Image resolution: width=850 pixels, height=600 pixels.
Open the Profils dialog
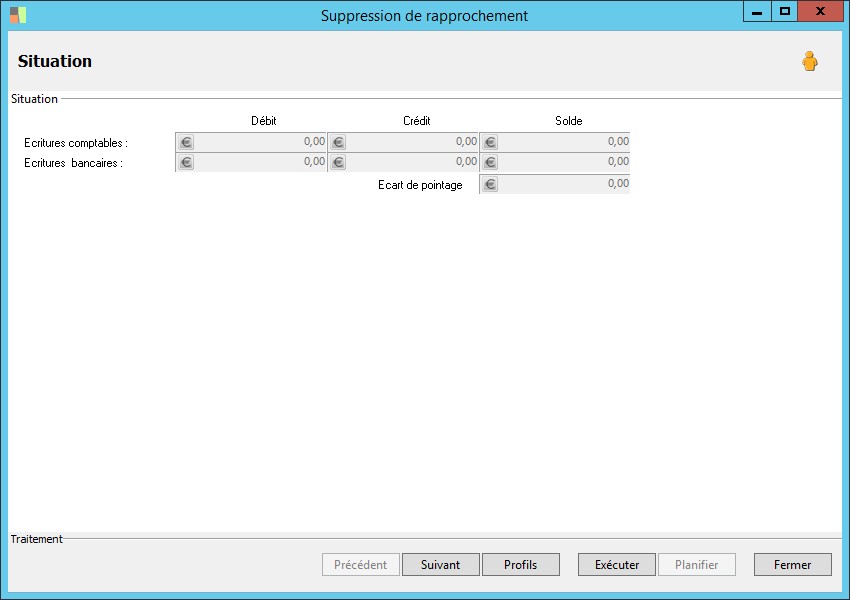520,564
